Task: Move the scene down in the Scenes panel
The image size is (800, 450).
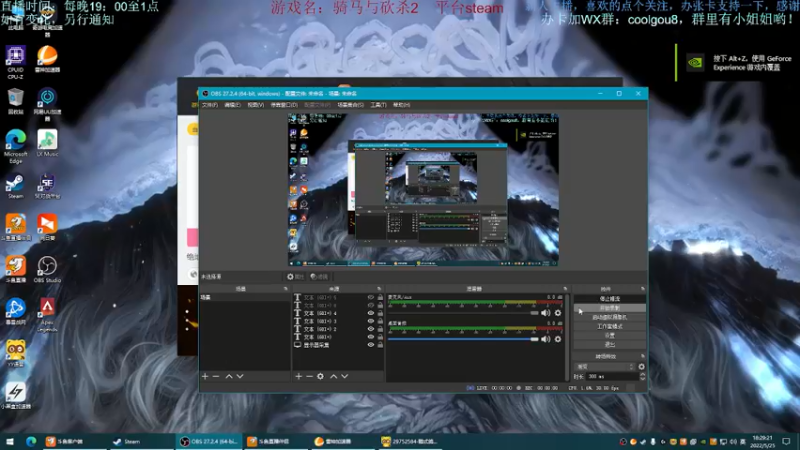Action: (x=240, y=376)
